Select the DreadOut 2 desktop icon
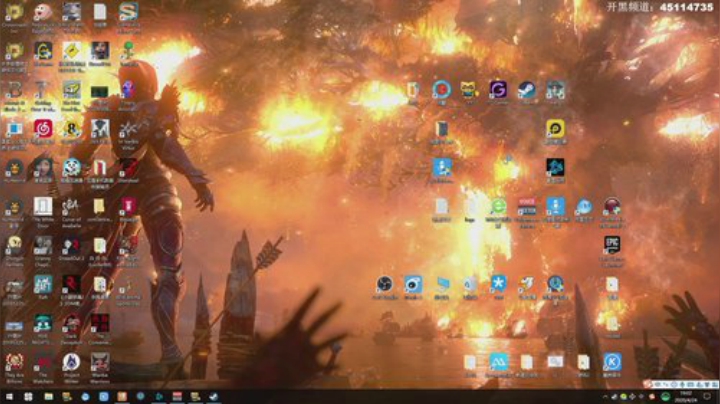The width and height of the screenshot is (720, 404). point(71,246)
